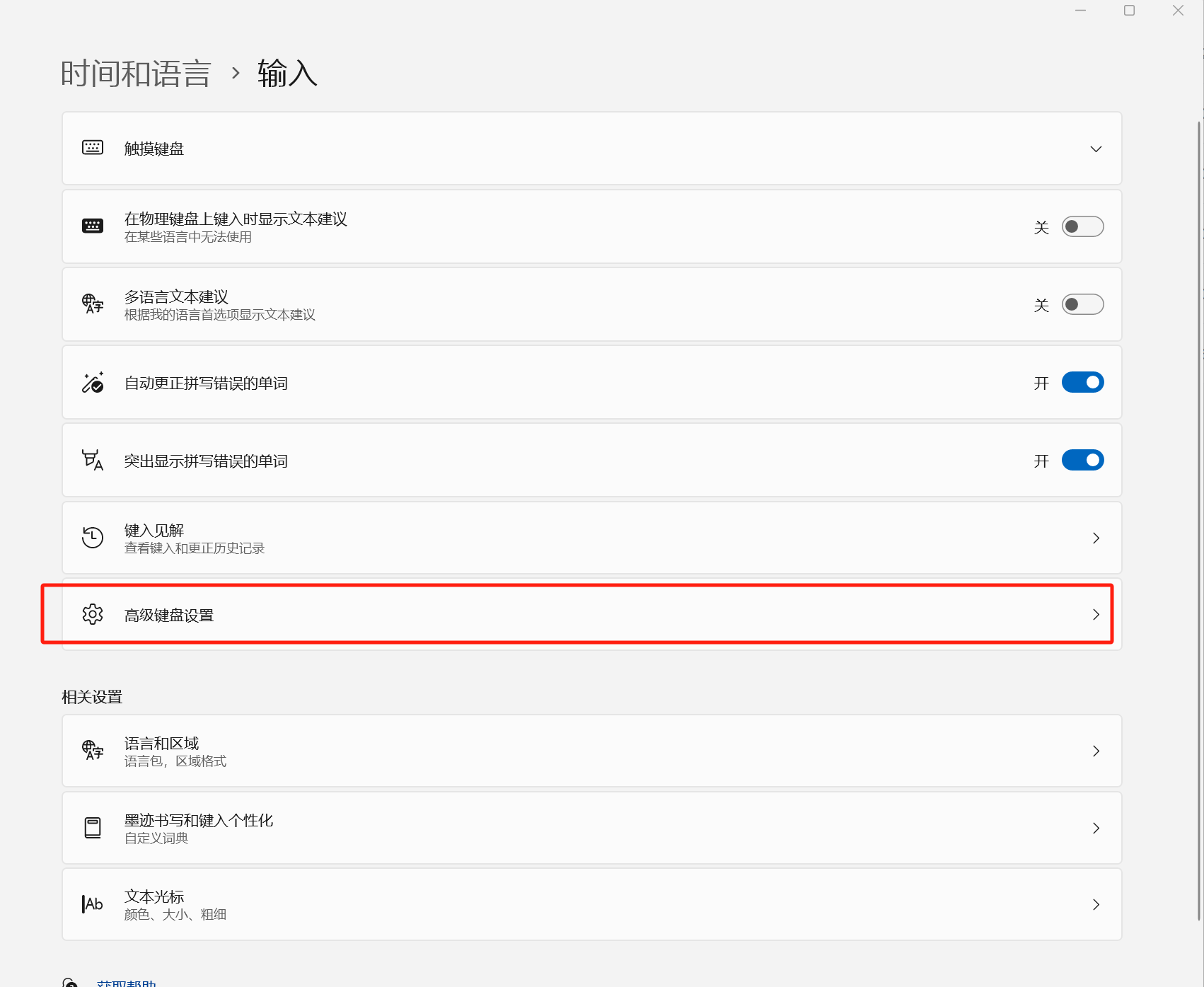Click the text cursor Ab icon

[x=93, y=904]
